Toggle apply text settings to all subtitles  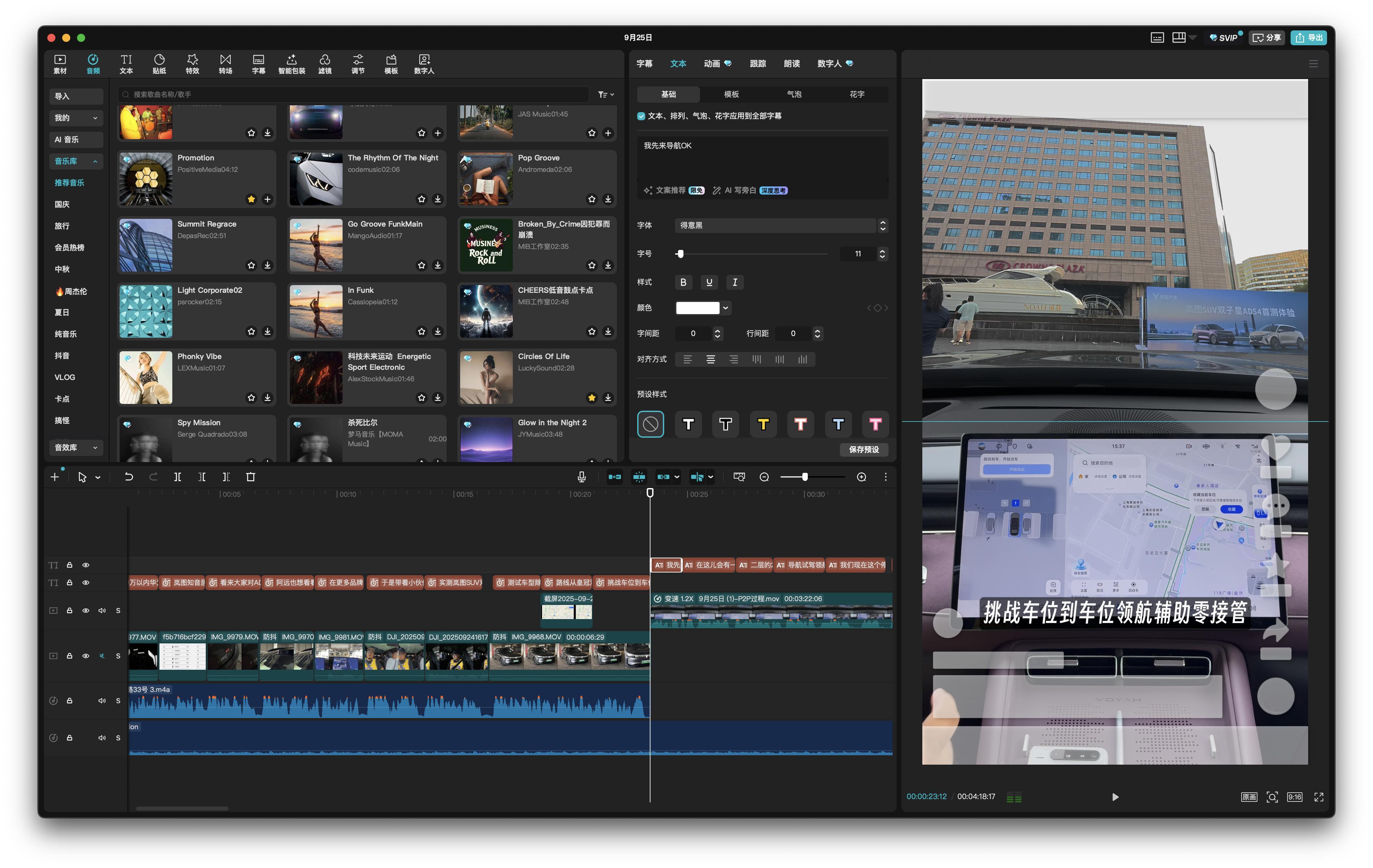click(x=641, y=116)
